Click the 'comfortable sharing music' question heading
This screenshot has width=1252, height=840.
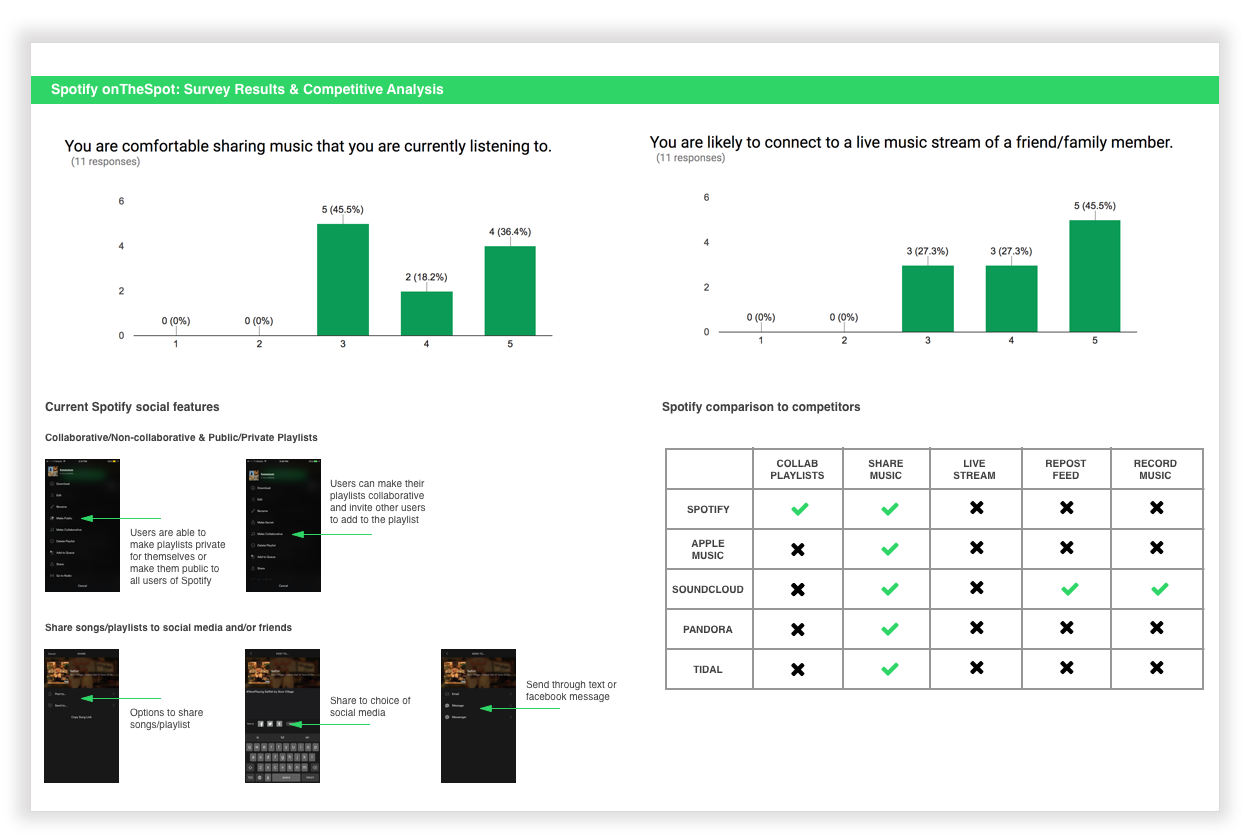click(x=308, y=146)
